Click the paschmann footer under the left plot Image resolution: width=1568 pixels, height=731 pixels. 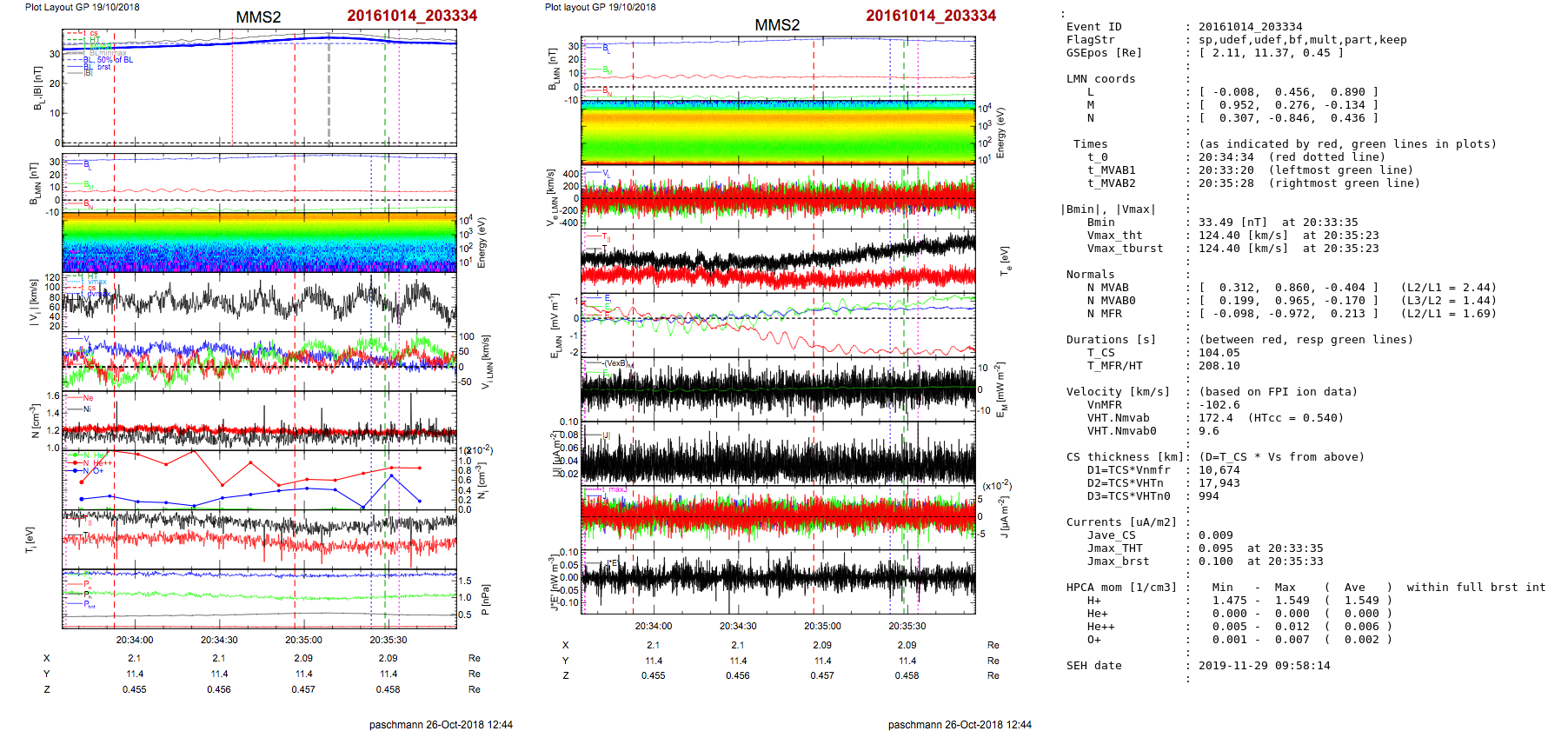click(441, 724)
